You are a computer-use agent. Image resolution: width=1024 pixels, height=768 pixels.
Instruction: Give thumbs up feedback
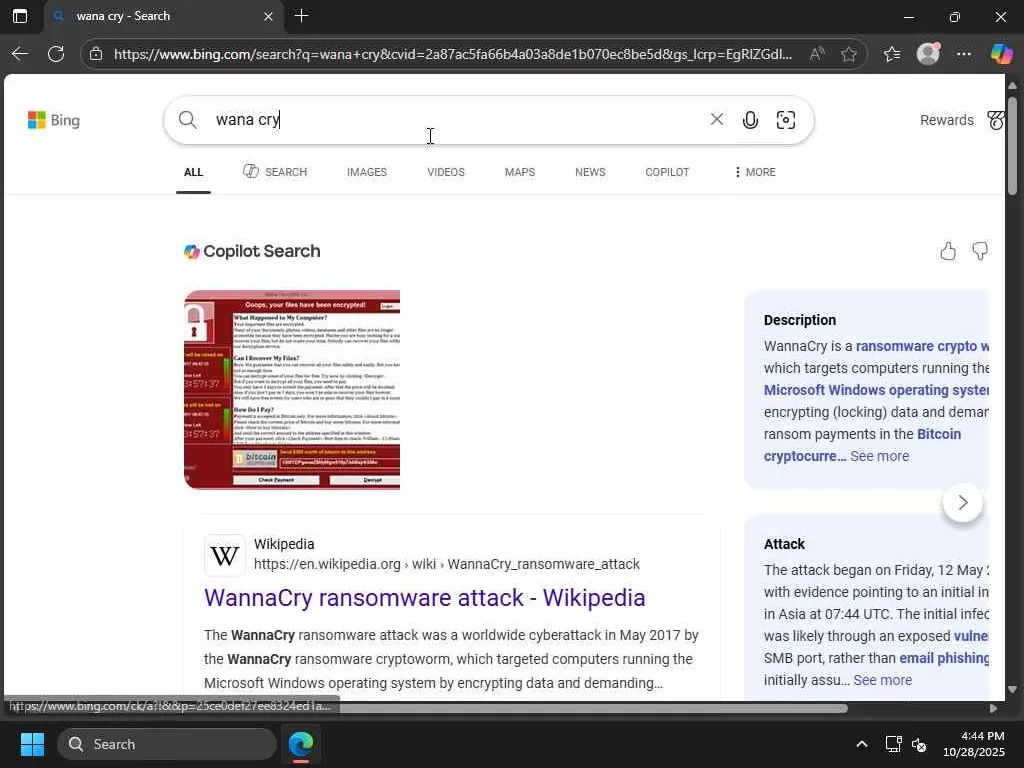[x=948, y=251]
